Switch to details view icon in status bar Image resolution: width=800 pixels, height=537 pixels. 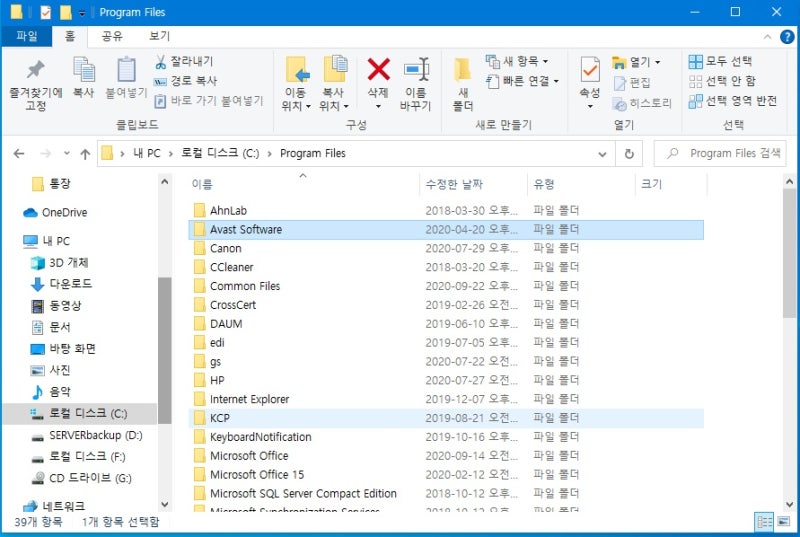coord(764,522)
